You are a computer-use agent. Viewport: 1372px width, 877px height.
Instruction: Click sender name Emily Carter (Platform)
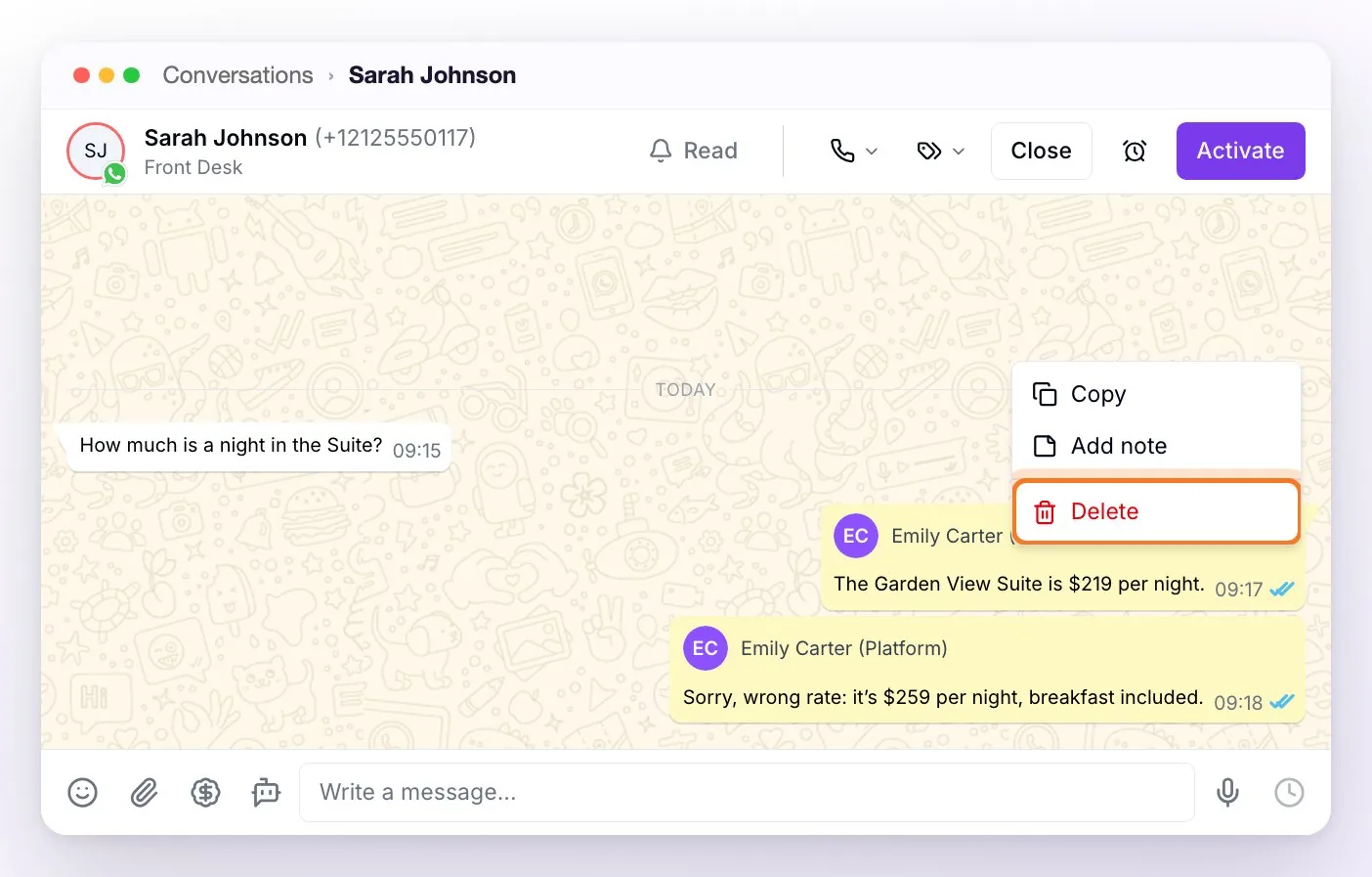click(x=843, y=648)
